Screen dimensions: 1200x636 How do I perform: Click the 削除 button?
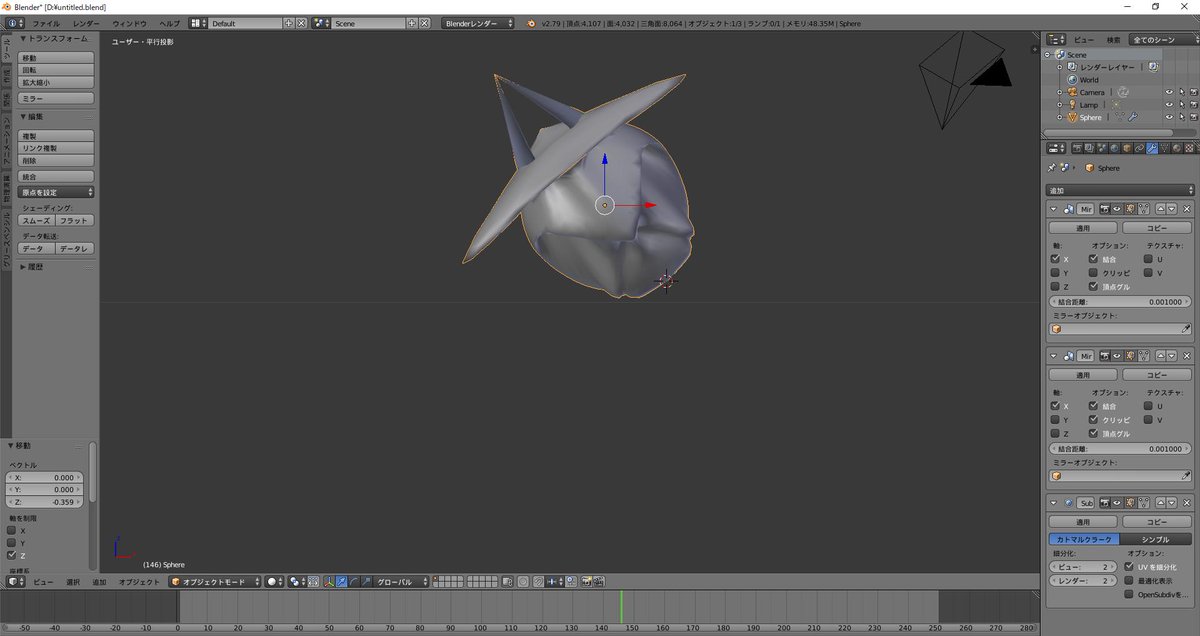pyautogui.click(x=57, y=160)
